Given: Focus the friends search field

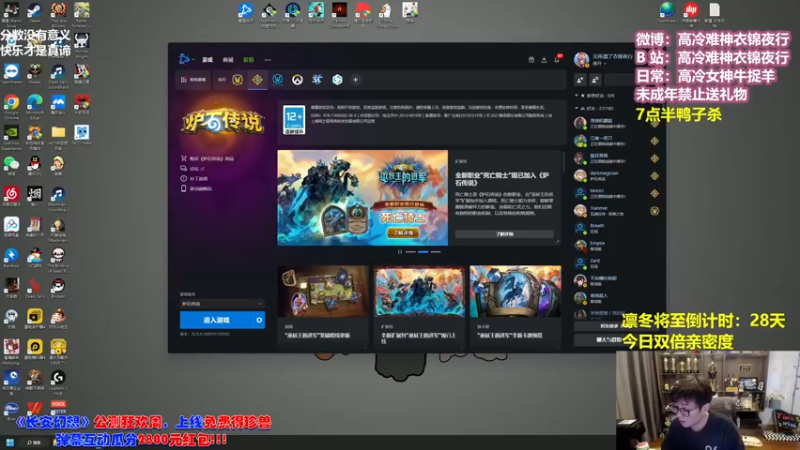Looking at the screenshot, I should 620,80.
